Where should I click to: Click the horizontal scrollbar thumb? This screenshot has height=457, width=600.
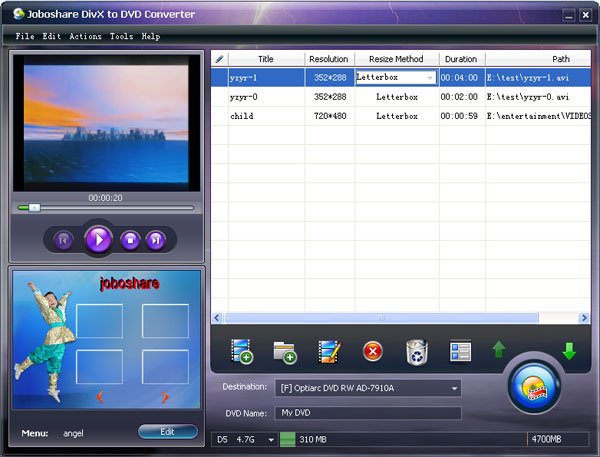[x=382, y=318]
